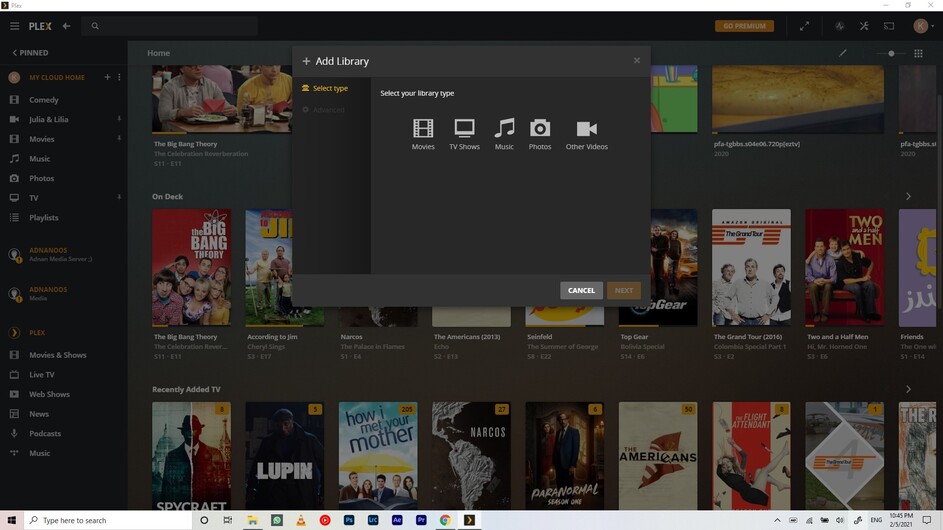Select the Movies library type icon
The height and width of the screenshot is (530, 943).
click(423, 134)
